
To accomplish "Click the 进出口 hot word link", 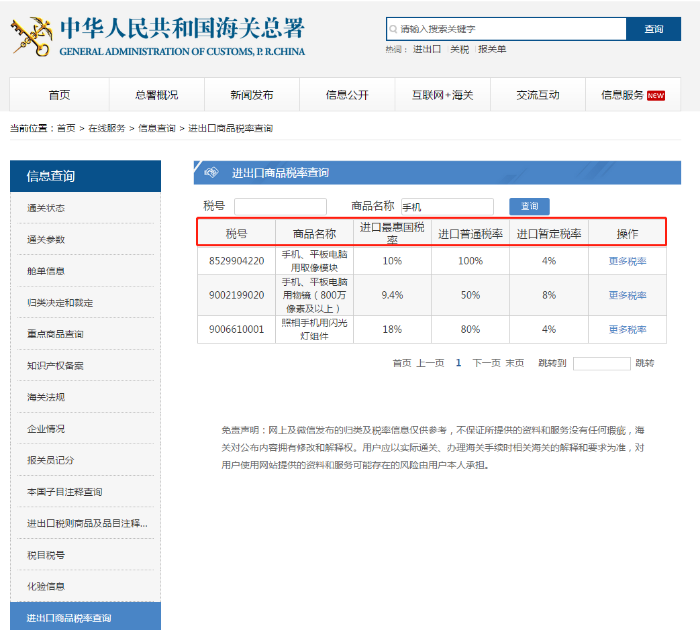I will [x=427, y=49].
